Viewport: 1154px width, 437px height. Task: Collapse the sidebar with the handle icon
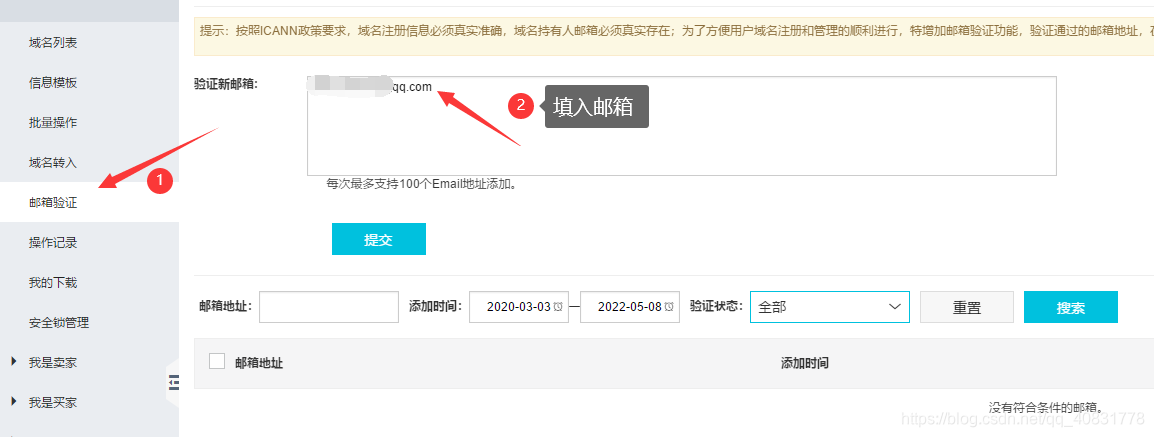click(174, 381)
